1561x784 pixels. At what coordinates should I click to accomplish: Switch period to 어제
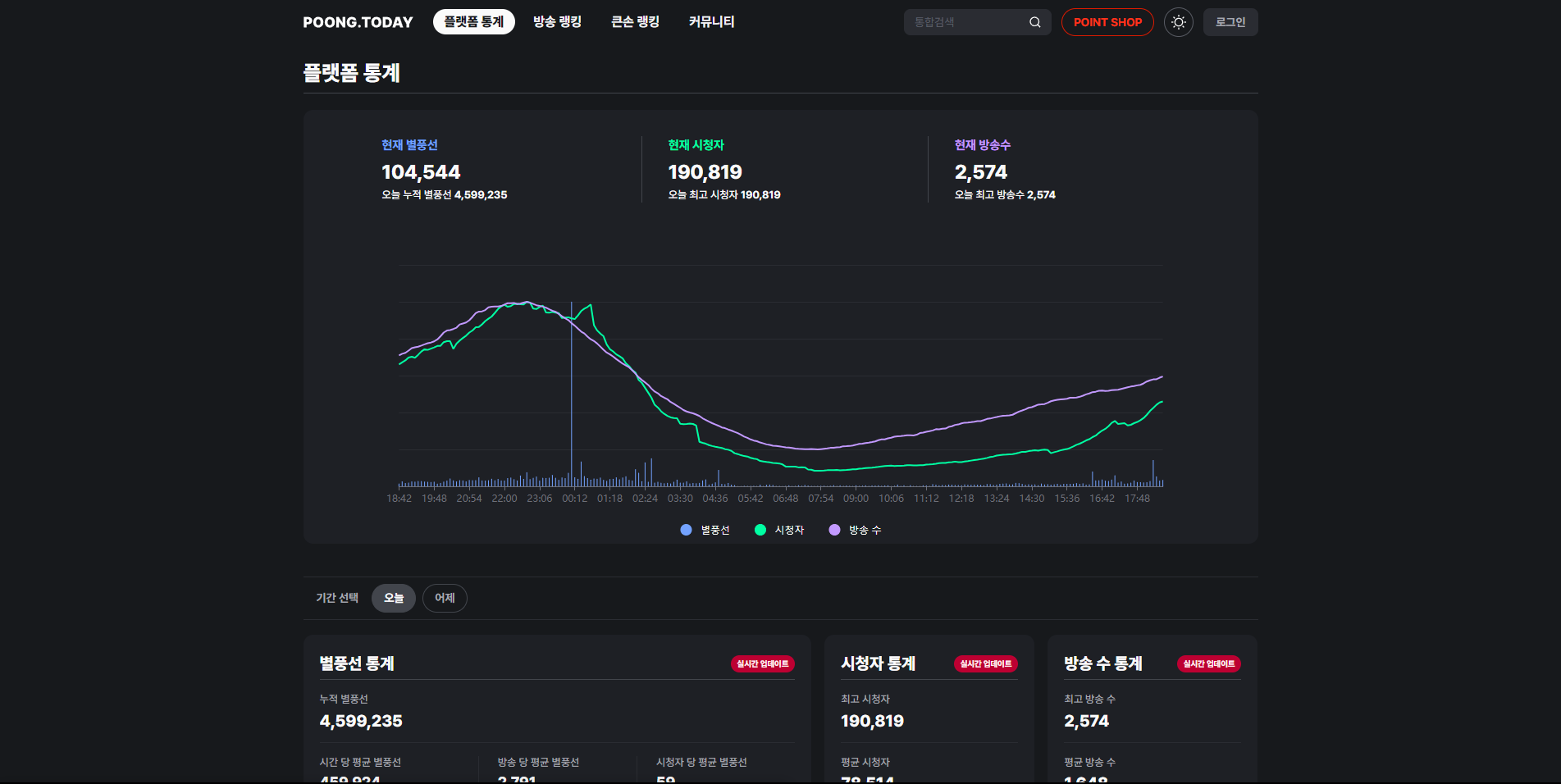pos(445,598)
